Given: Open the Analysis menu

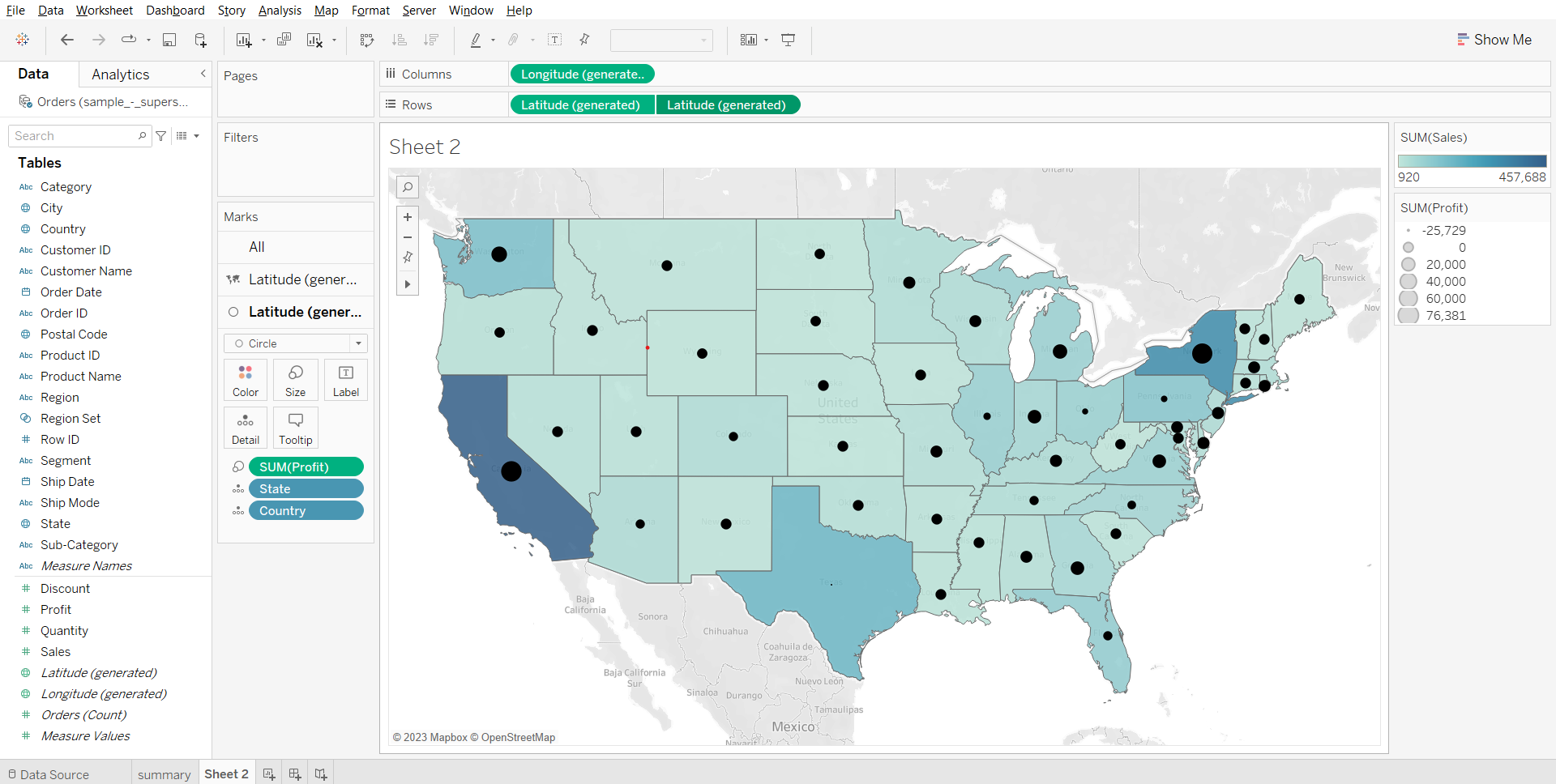Looking at the screenshot, I should [x=280, y=11].
